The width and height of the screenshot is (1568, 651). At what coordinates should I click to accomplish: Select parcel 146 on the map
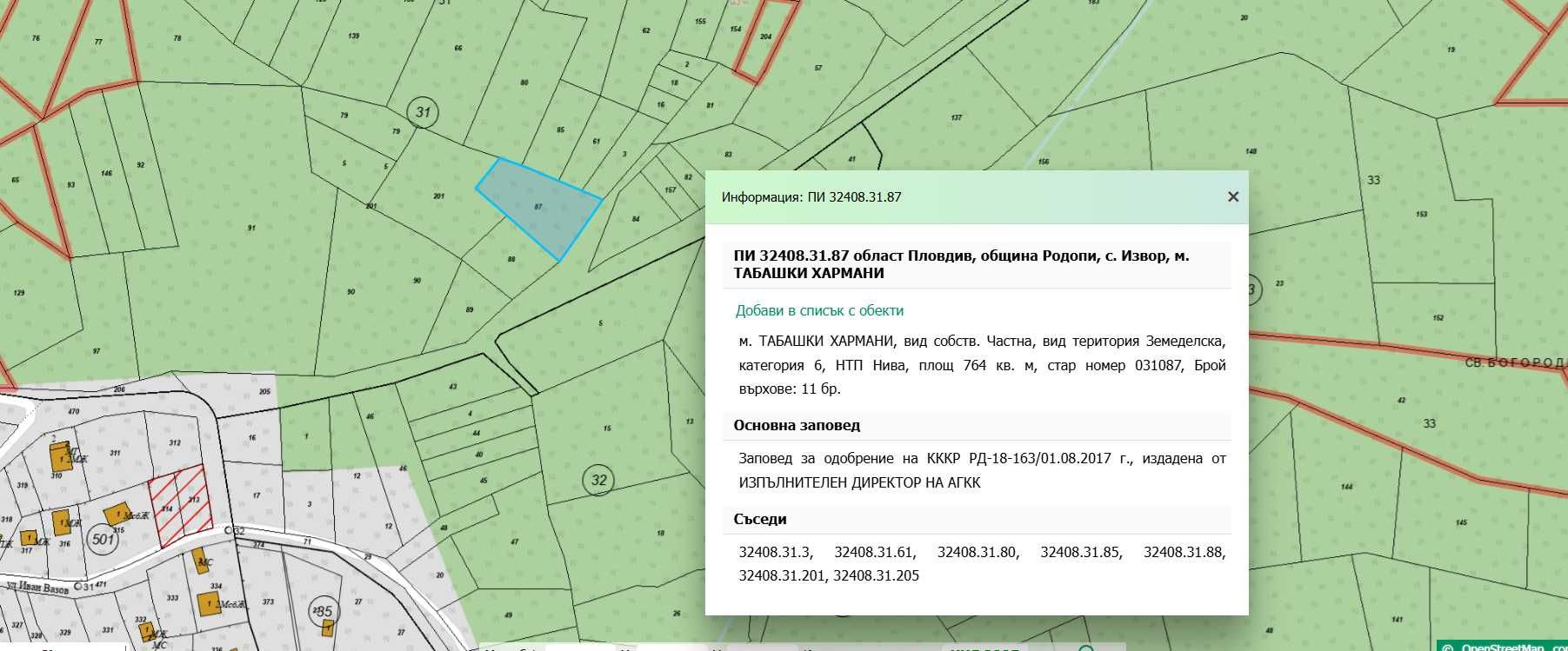(106, 173)
